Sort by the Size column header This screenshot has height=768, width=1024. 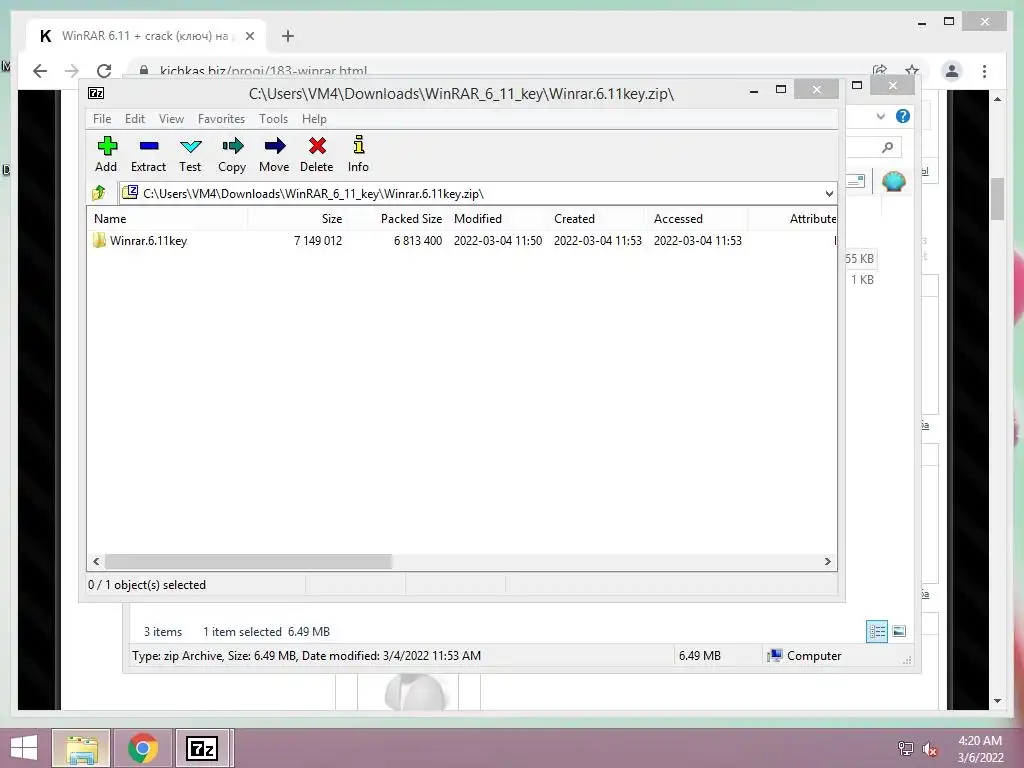[x=297, y=219]
